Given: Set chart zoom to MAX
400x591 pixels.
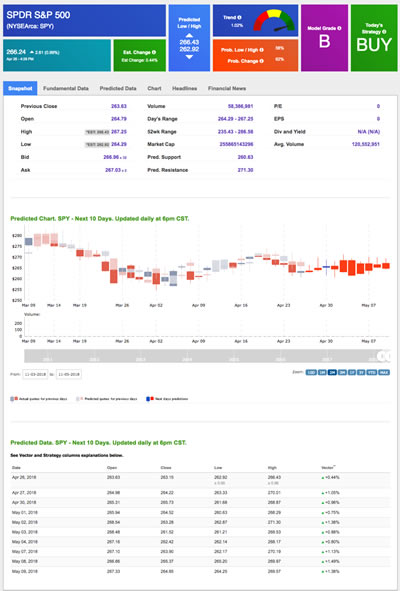Looking at the screenshot, I should click(384, 372).
